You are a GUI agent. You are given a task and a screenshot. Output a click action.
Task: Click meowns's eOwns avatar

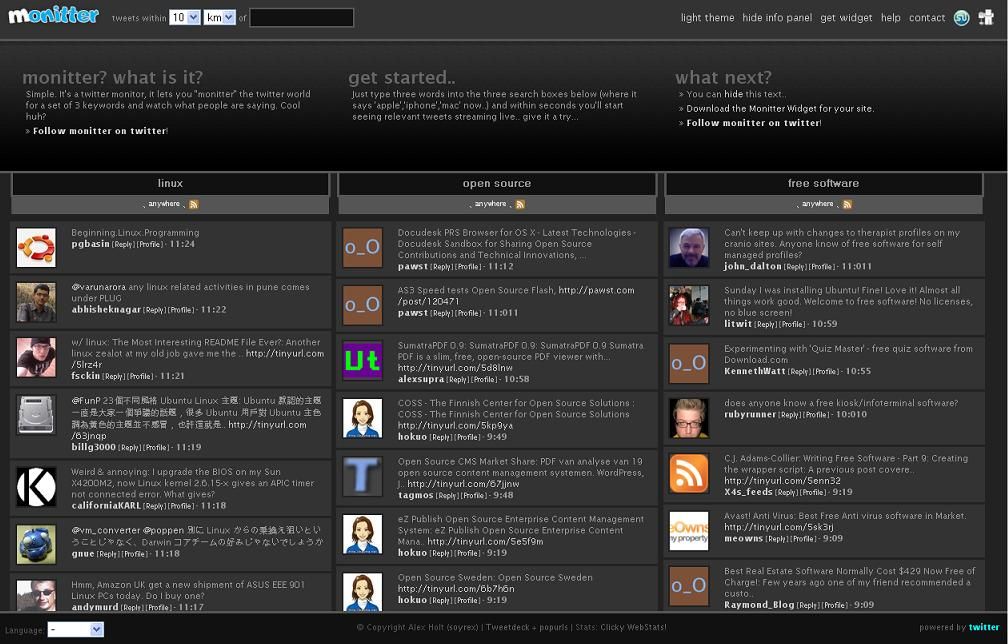pos(689,531)
